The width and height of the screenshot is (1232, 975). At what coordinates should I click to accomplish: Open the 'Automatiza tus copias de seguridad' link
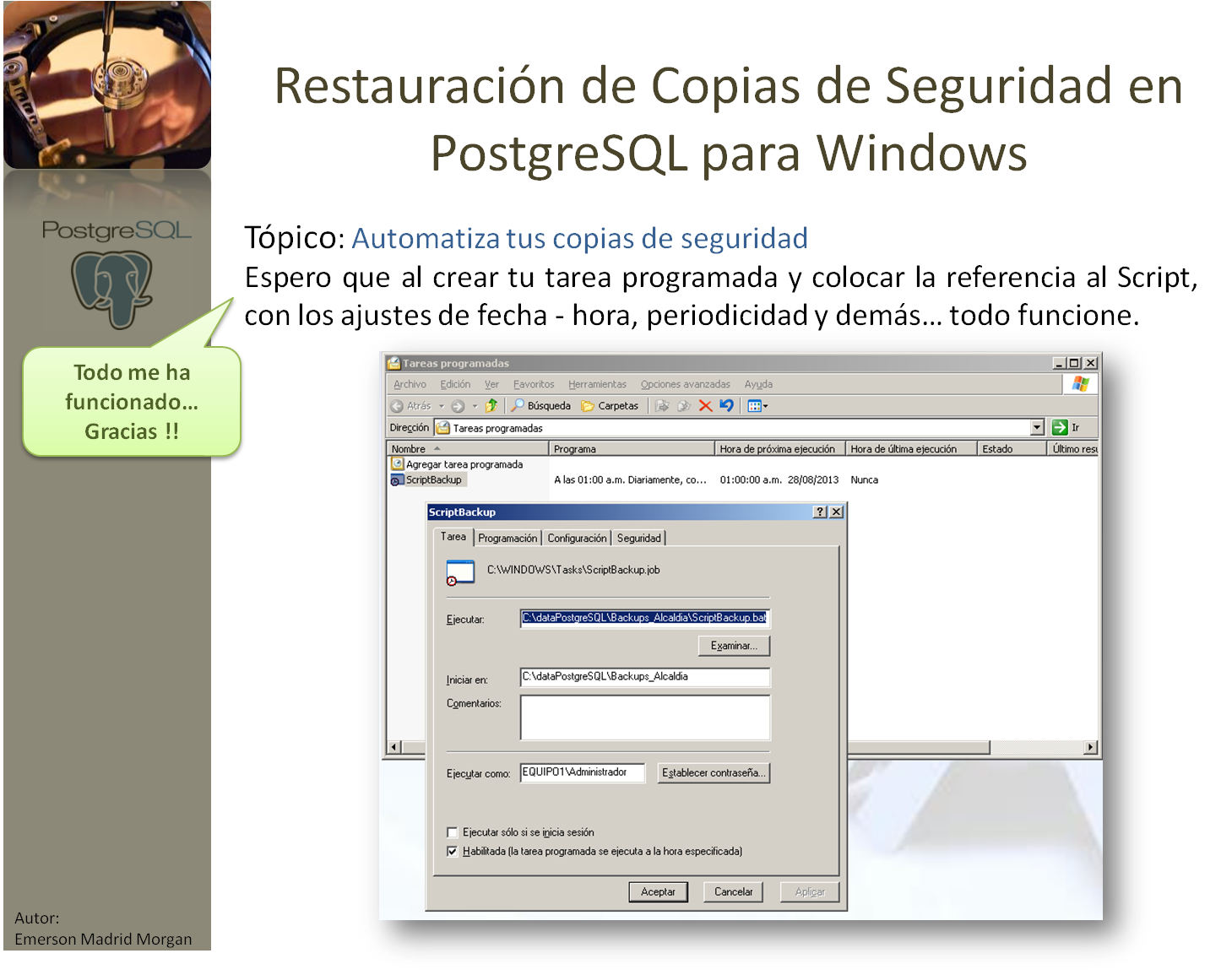[x=579, y=238]
